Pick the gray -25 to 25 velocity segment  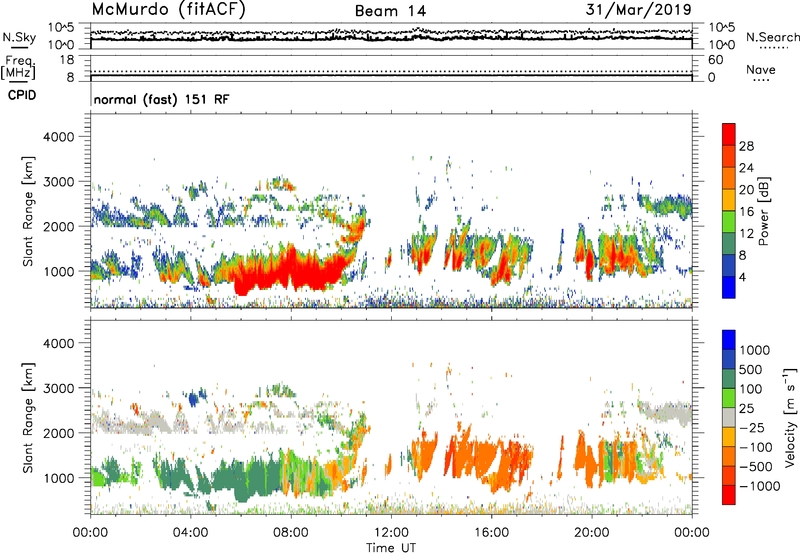[729, 417]
